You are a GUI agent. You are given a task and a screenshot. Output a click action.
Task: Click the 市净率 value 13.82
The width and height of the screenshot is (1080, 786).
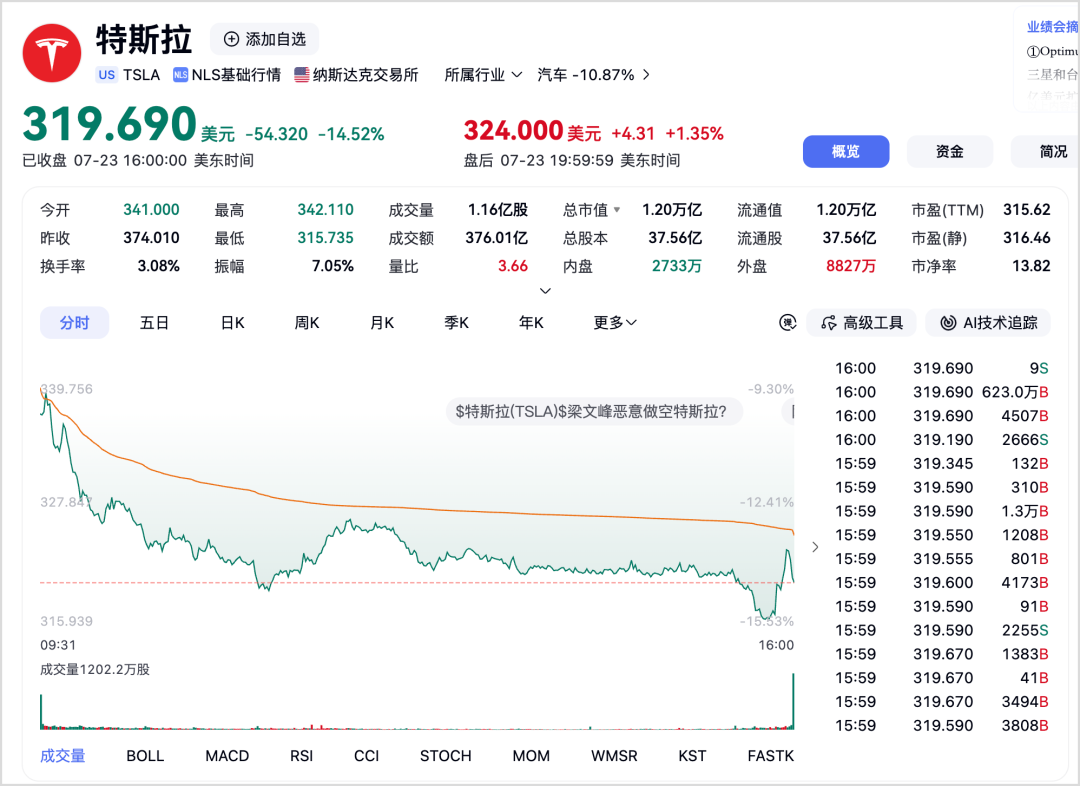click(x=1031, y=266)
